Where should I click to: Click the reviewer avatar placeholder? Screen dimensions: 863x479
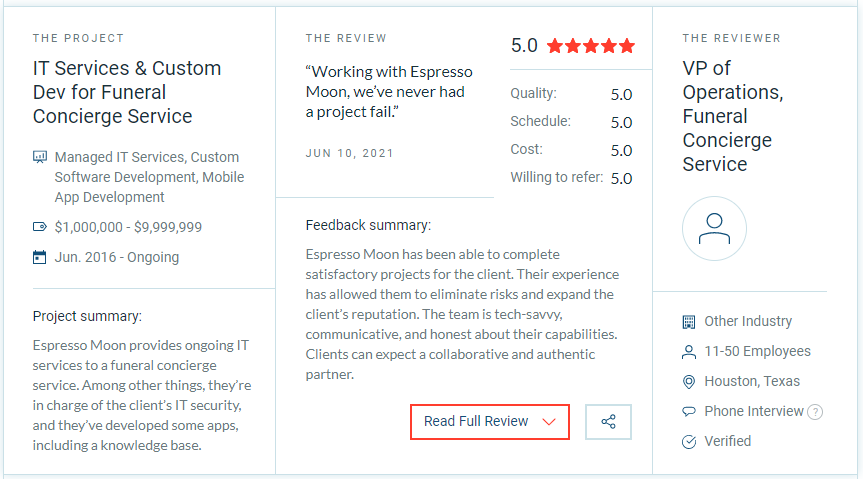[714, 228]
